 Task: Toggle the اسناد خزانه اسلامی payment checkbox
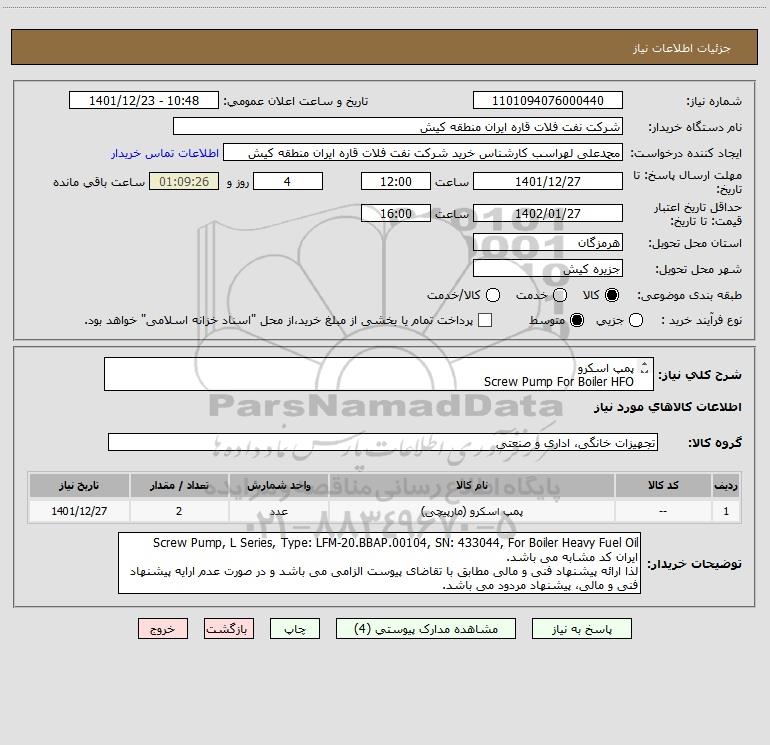(x=485, y=321)
